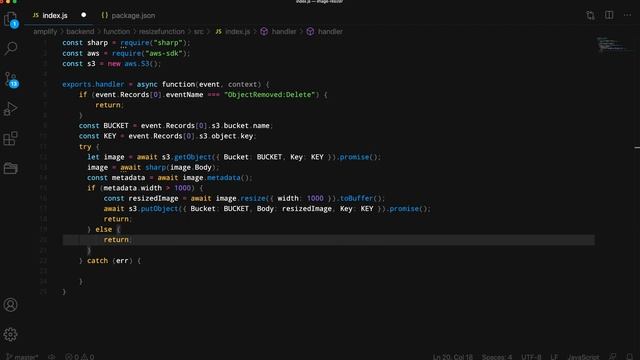Click s3.putObject method call
The image size is (640, 360).
coord(153,209)
